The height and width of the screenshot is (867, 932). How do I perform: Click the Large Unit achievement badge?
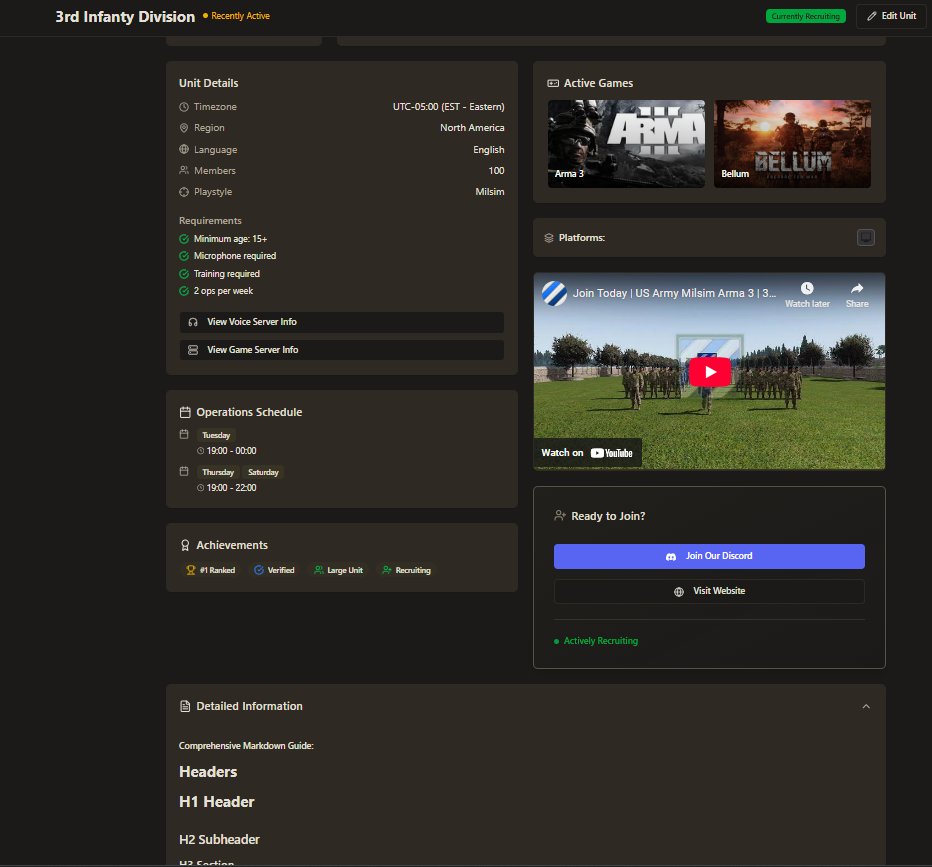[338, 570]
